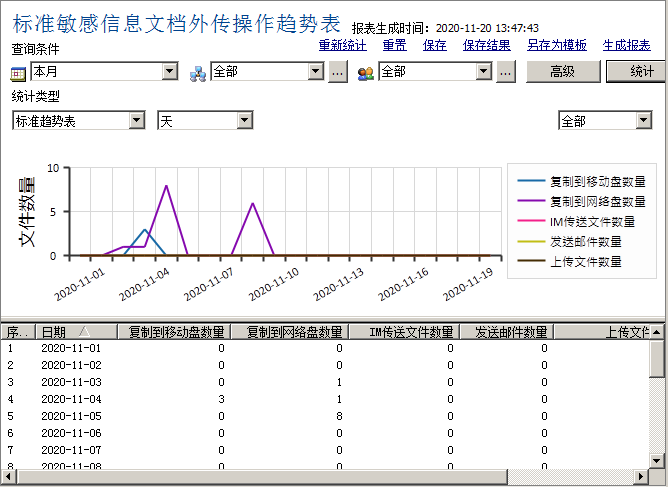Image resolution: width=668 pixels, height=487 pixels.
Task: Click browse button after user field
Action: point(506,72)
